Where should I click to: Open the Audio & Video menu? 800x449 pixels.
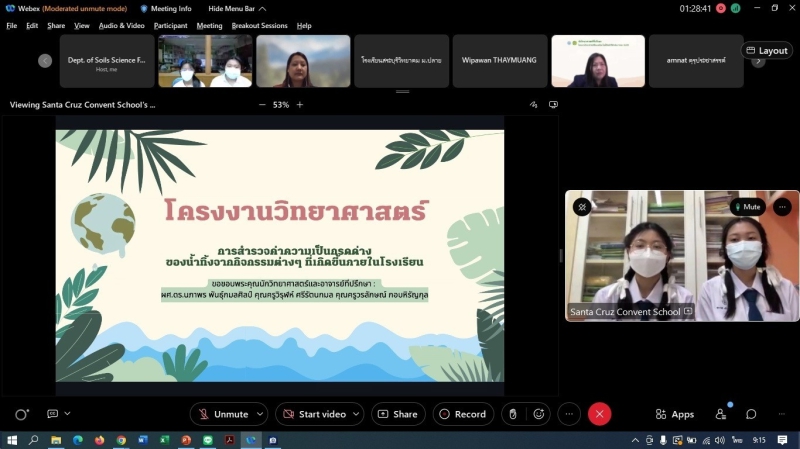coord(122,26)
